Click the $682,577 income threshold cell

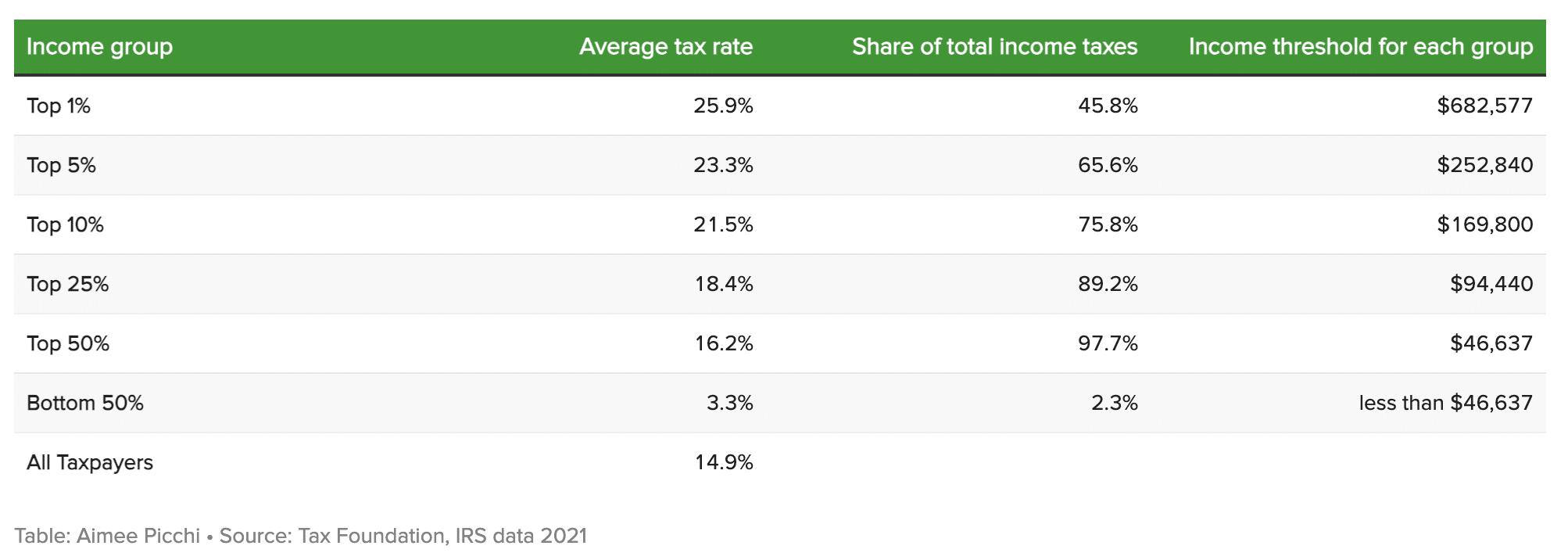(x=1484, y=106)
